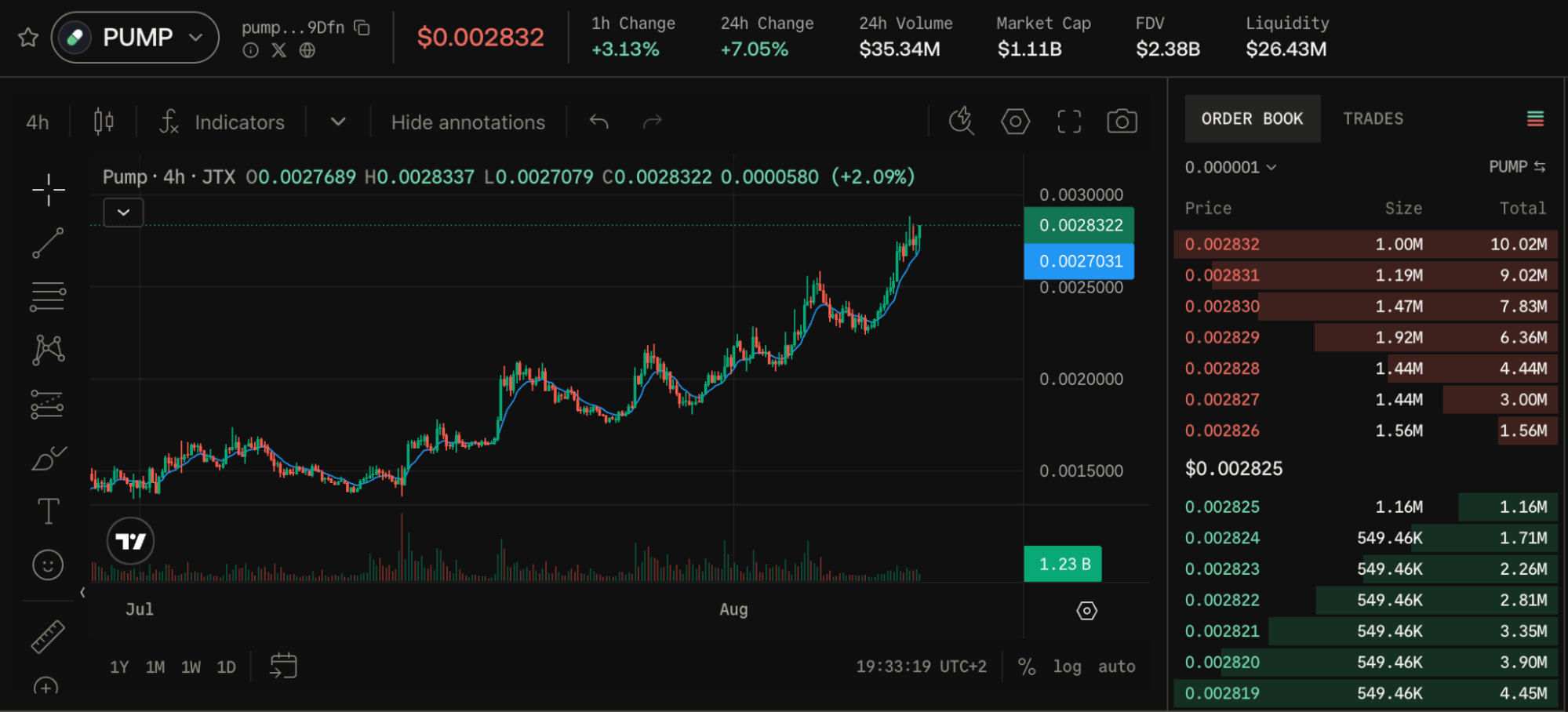Screen dimensions: 1568x712
Task: Set chart range to 1Y
Action: 119,667
